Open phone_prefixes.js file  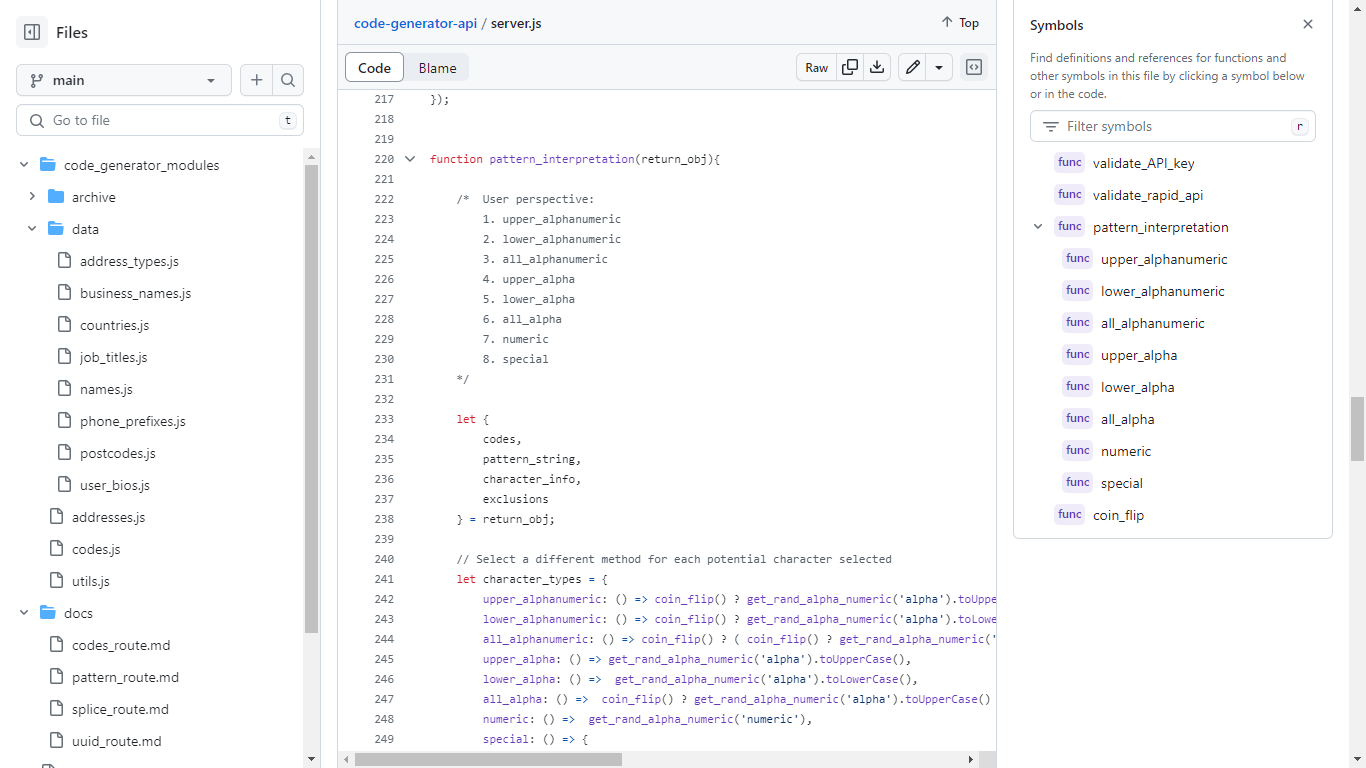point(133,421)
